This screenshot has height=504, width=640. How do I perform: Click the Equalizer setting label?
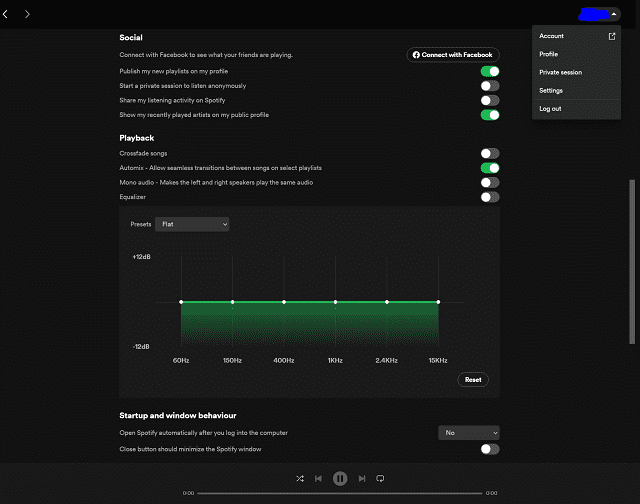(x=133, y=197)
